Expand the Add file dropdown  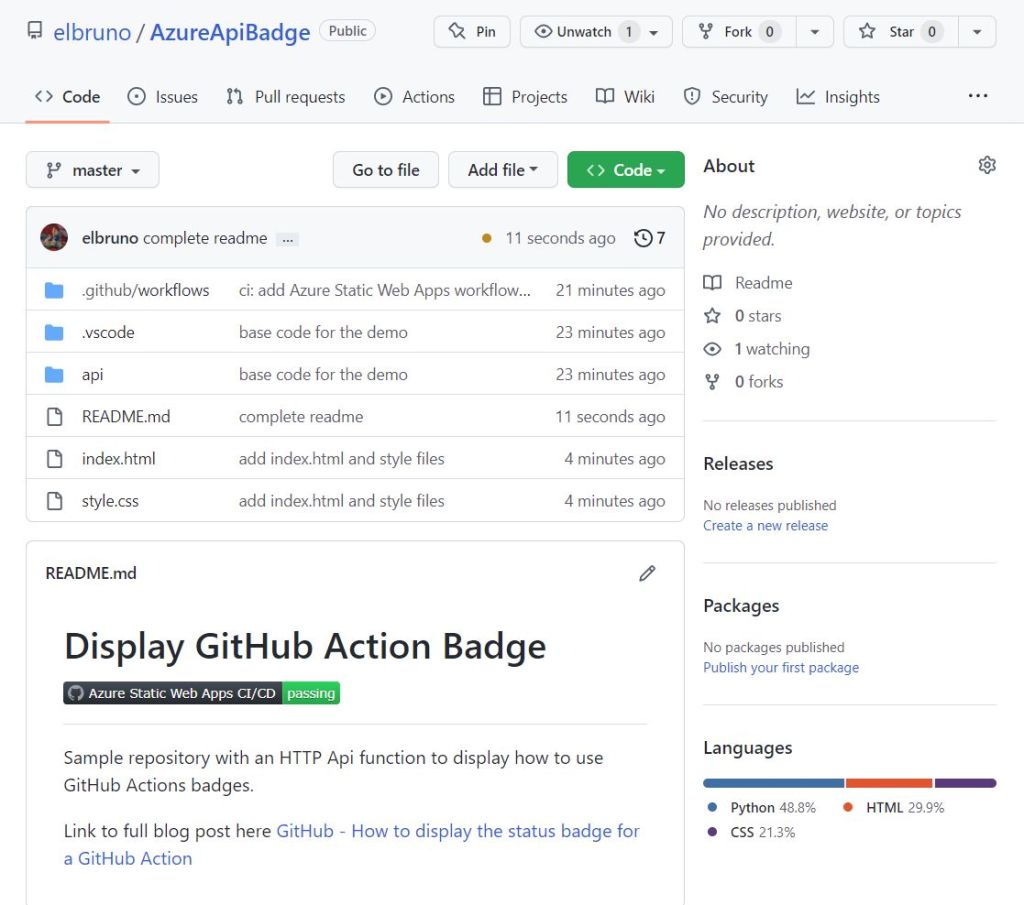click(x=503, y=170)
